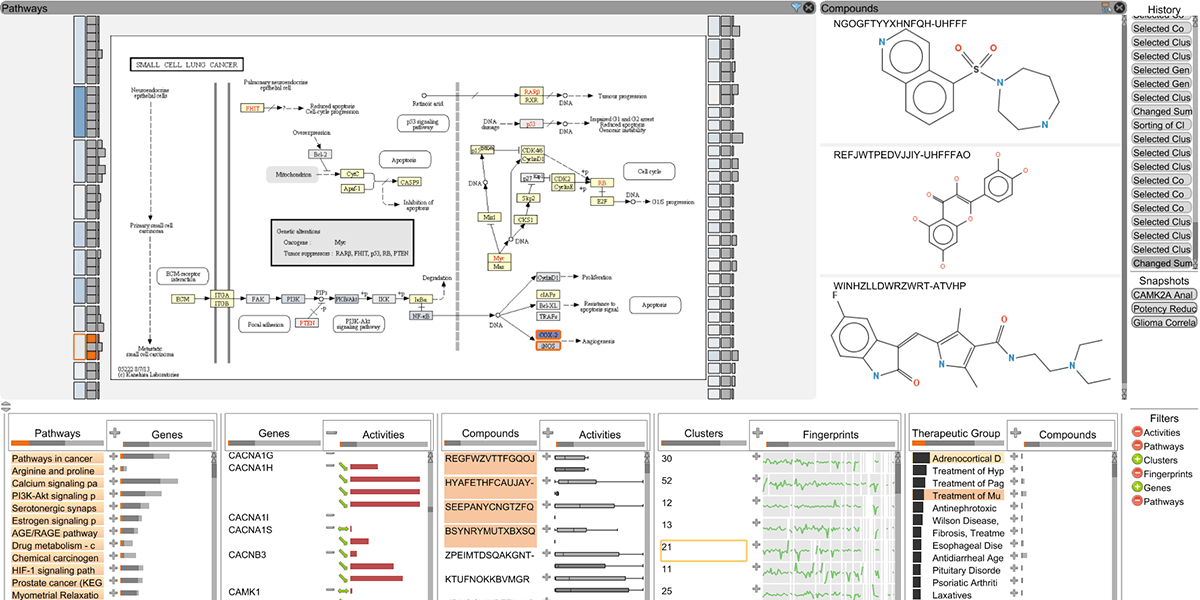
Task: Click the last 'Changed Sum' history entry
Action: pos(1161,263)
